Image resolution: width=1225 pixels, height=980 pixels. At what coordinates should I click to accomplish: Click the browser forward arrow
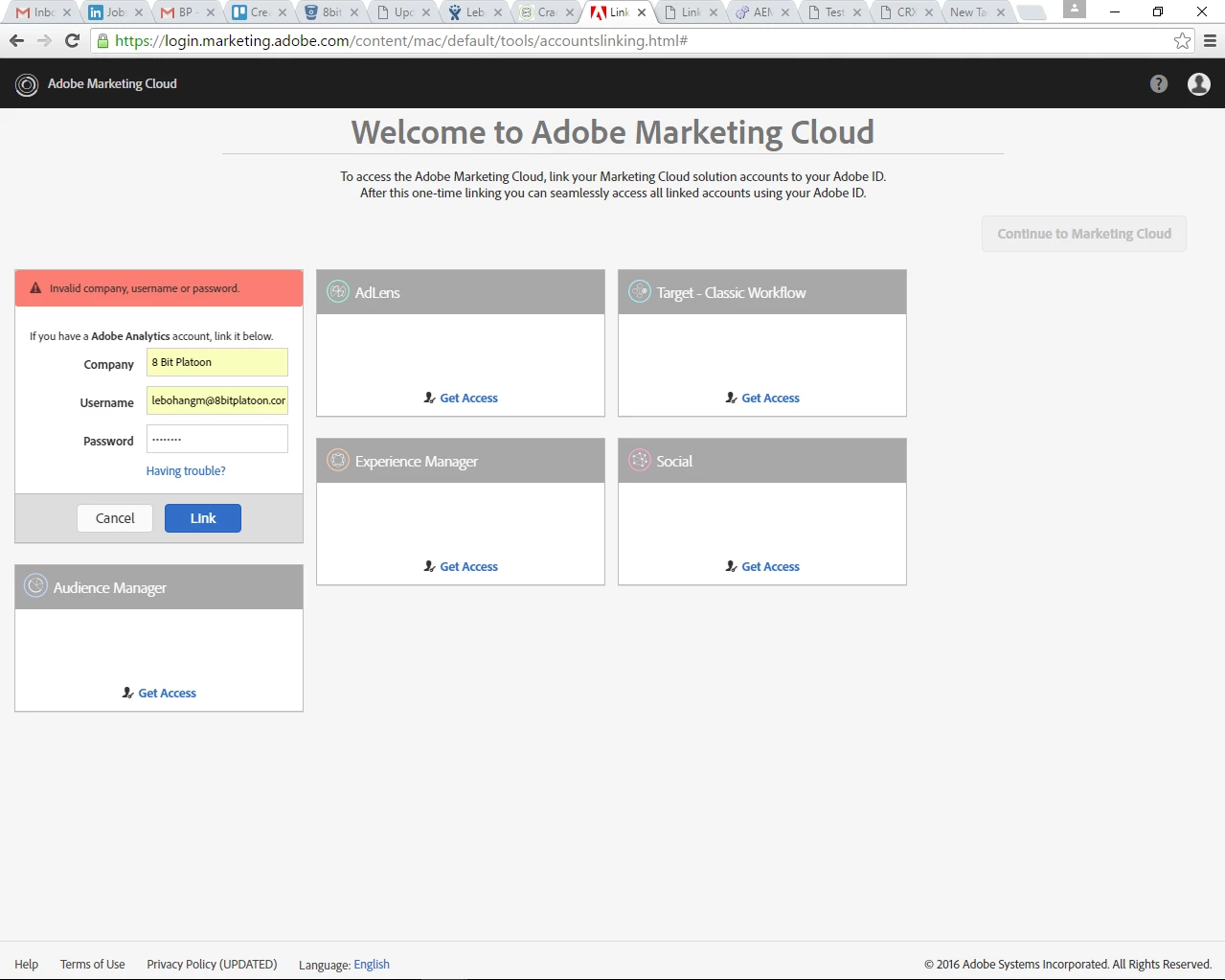(44, 41)
